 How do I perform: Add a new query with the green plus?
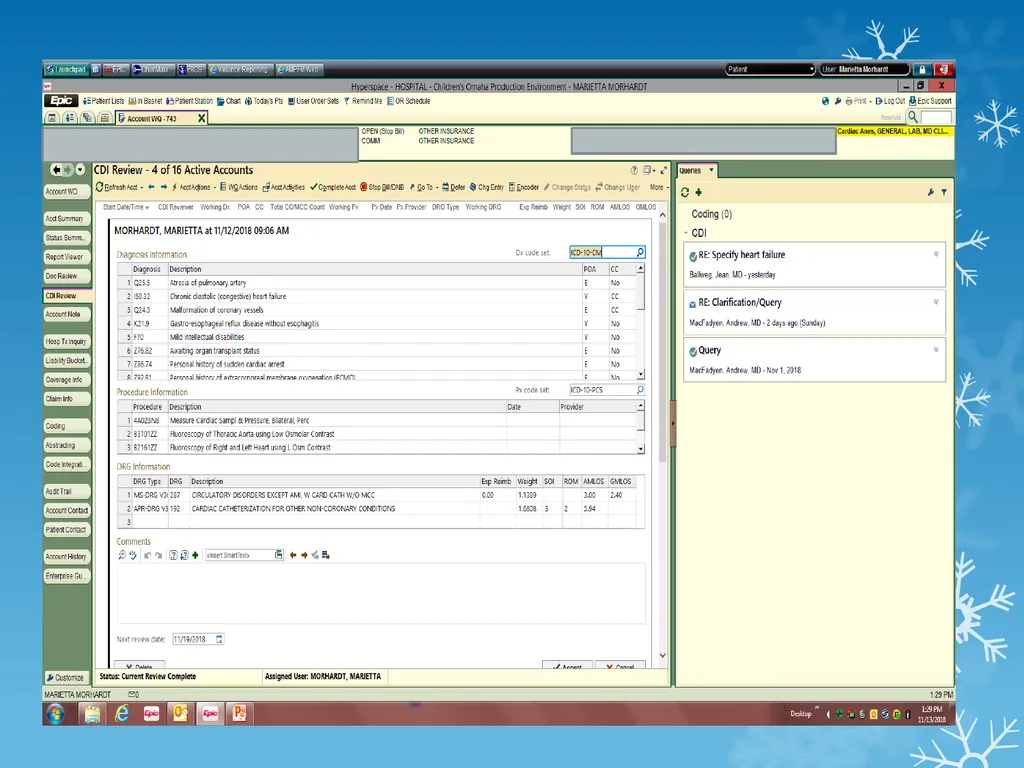699,192
